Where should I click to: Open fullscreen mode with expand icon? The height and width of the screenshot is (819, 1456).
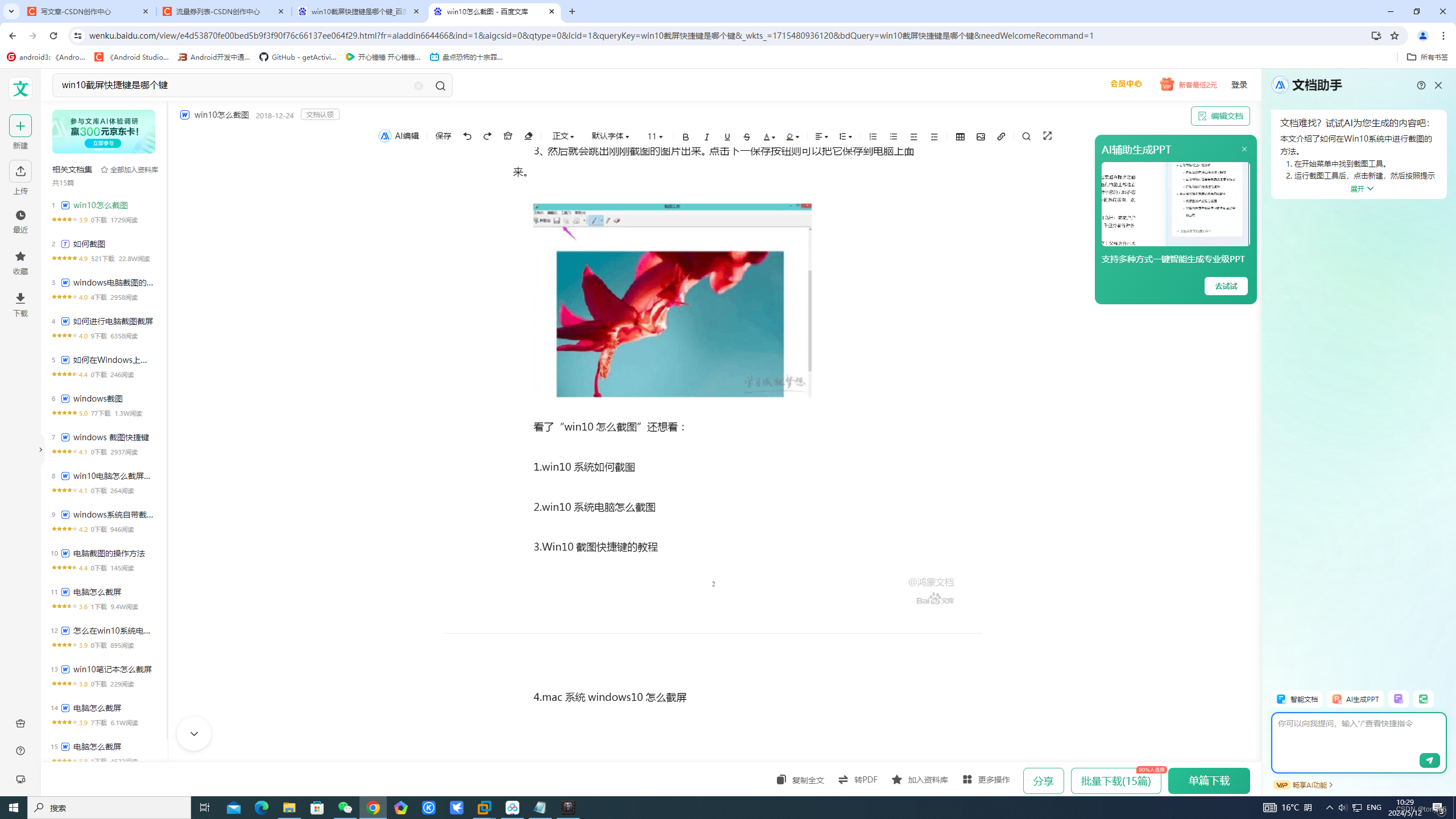pos(1047,136)
